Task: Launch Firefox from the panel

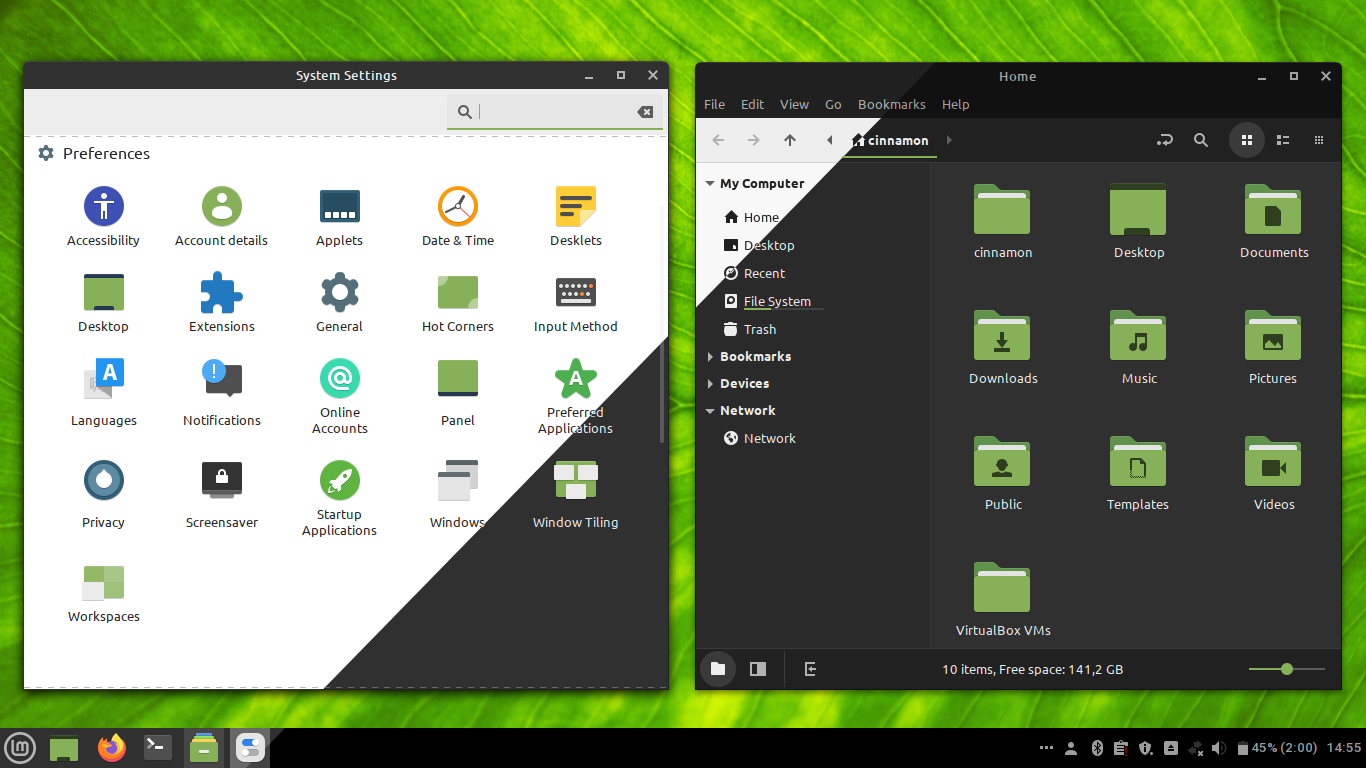Action: click(x=112, y=747)
